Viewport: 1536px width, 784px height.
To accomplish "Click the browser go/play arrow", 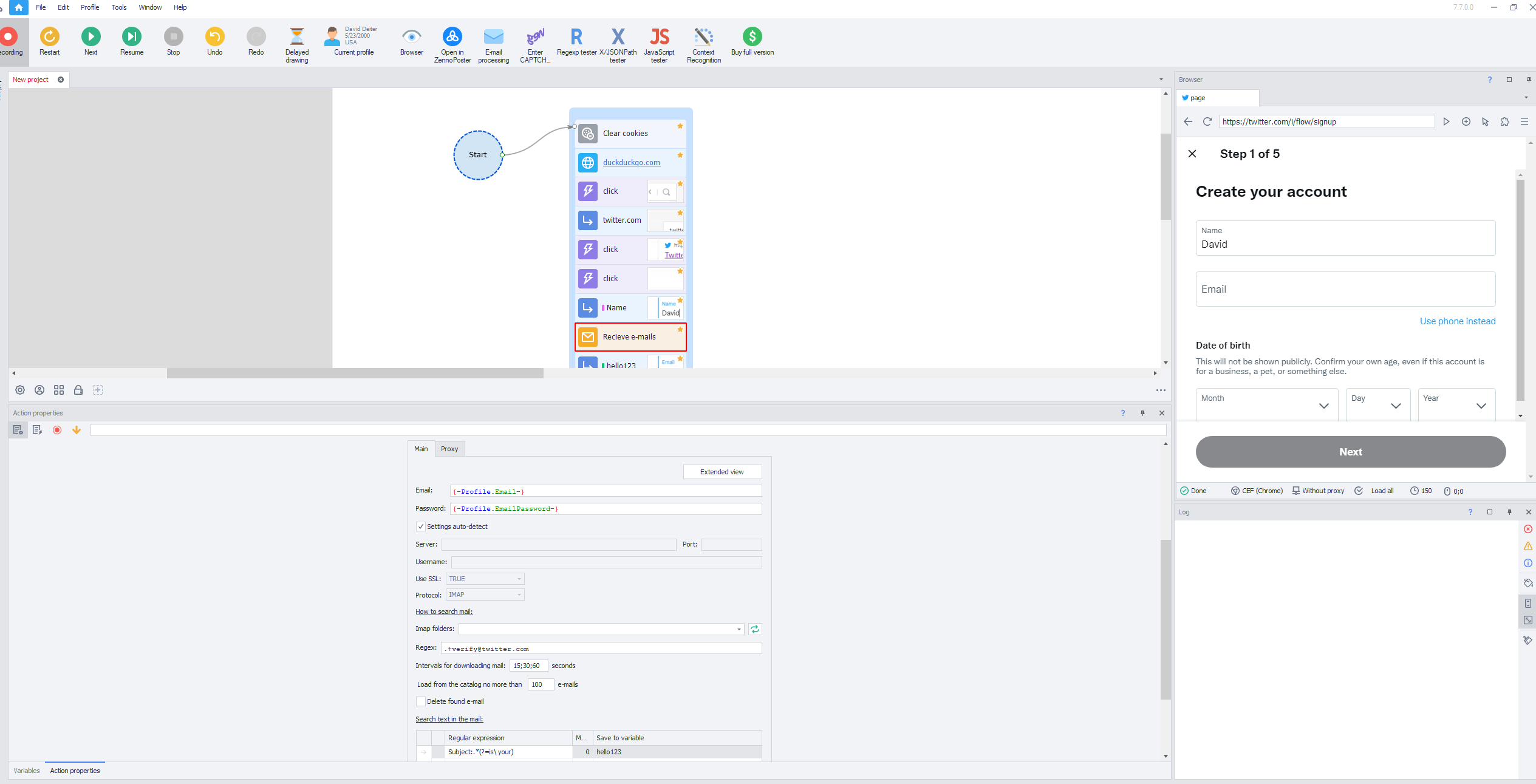I will coord(1447,121).
